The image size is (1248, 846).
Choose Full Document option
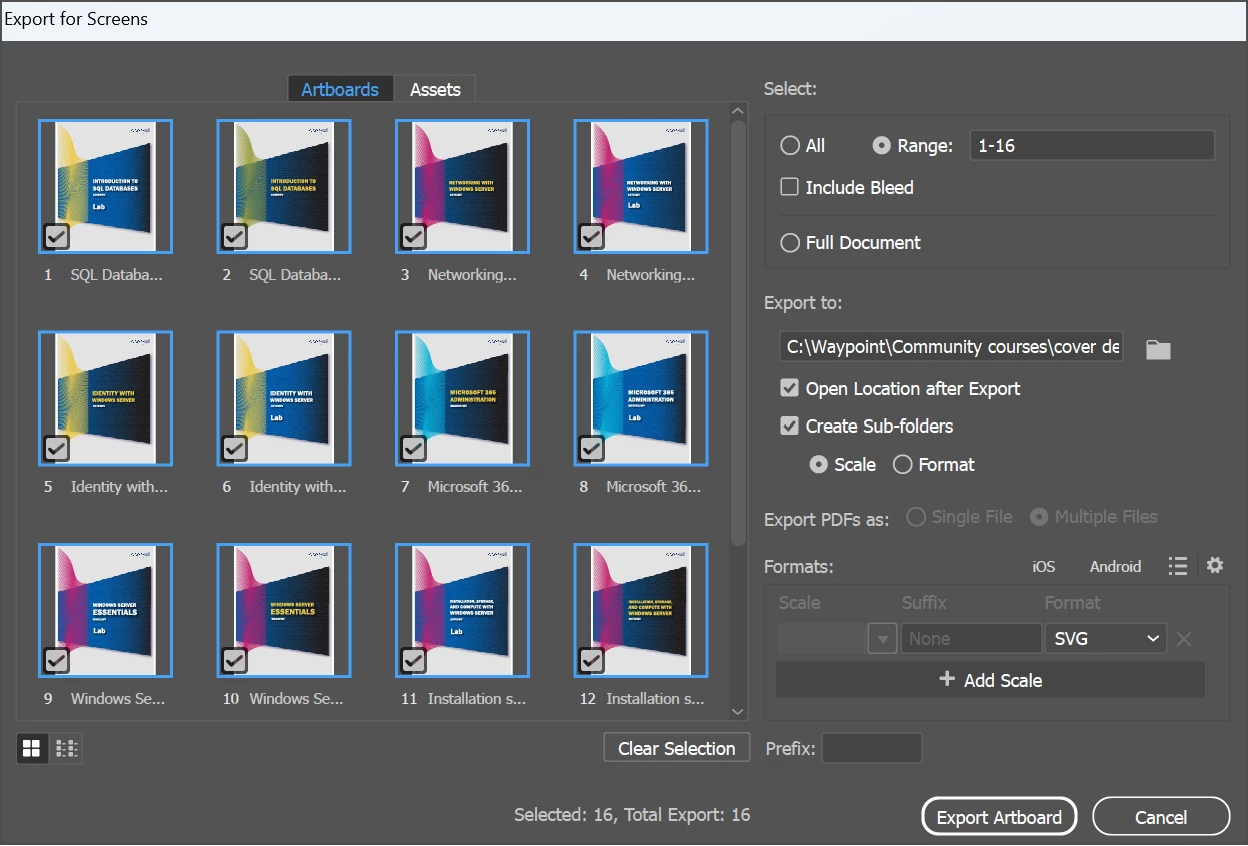(x=790, y=243)
